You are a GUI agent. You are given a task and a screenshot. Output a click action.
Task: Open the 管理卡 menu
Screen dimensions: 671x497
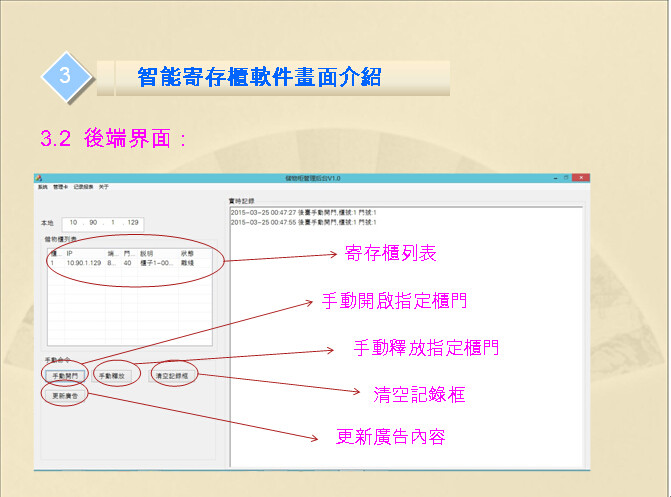[x=60, y=187]
